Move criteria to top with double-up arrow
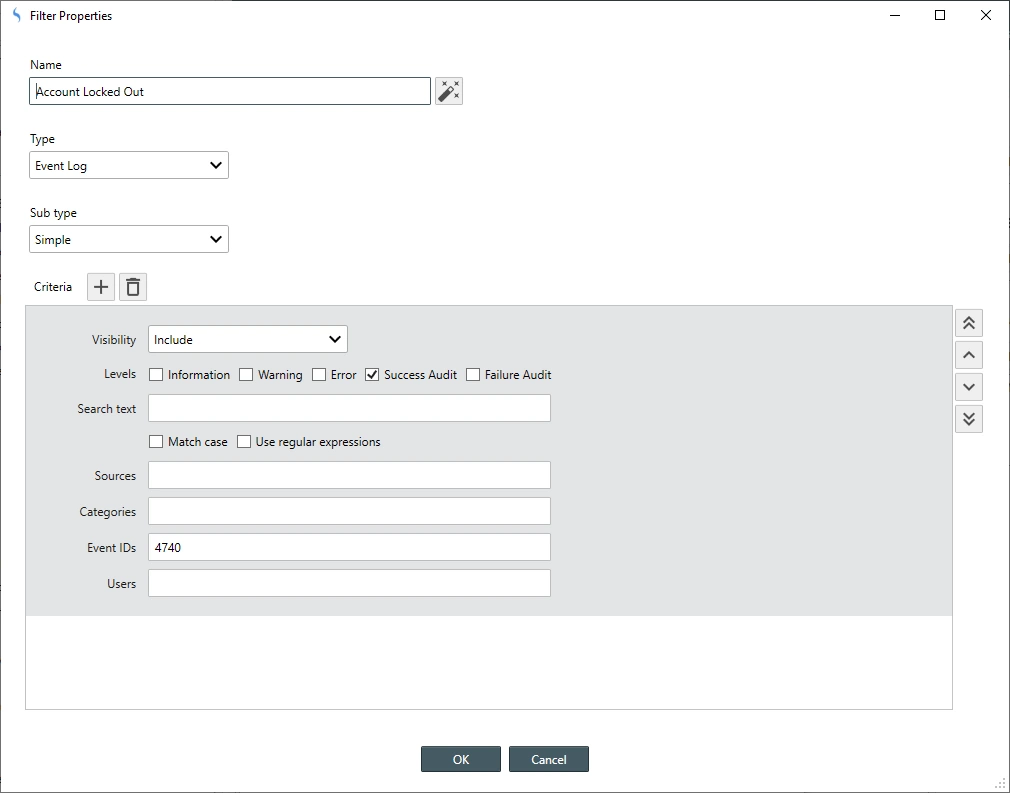Image resolution: width=1010 pixels, height=793 pixels. [968, 323]
